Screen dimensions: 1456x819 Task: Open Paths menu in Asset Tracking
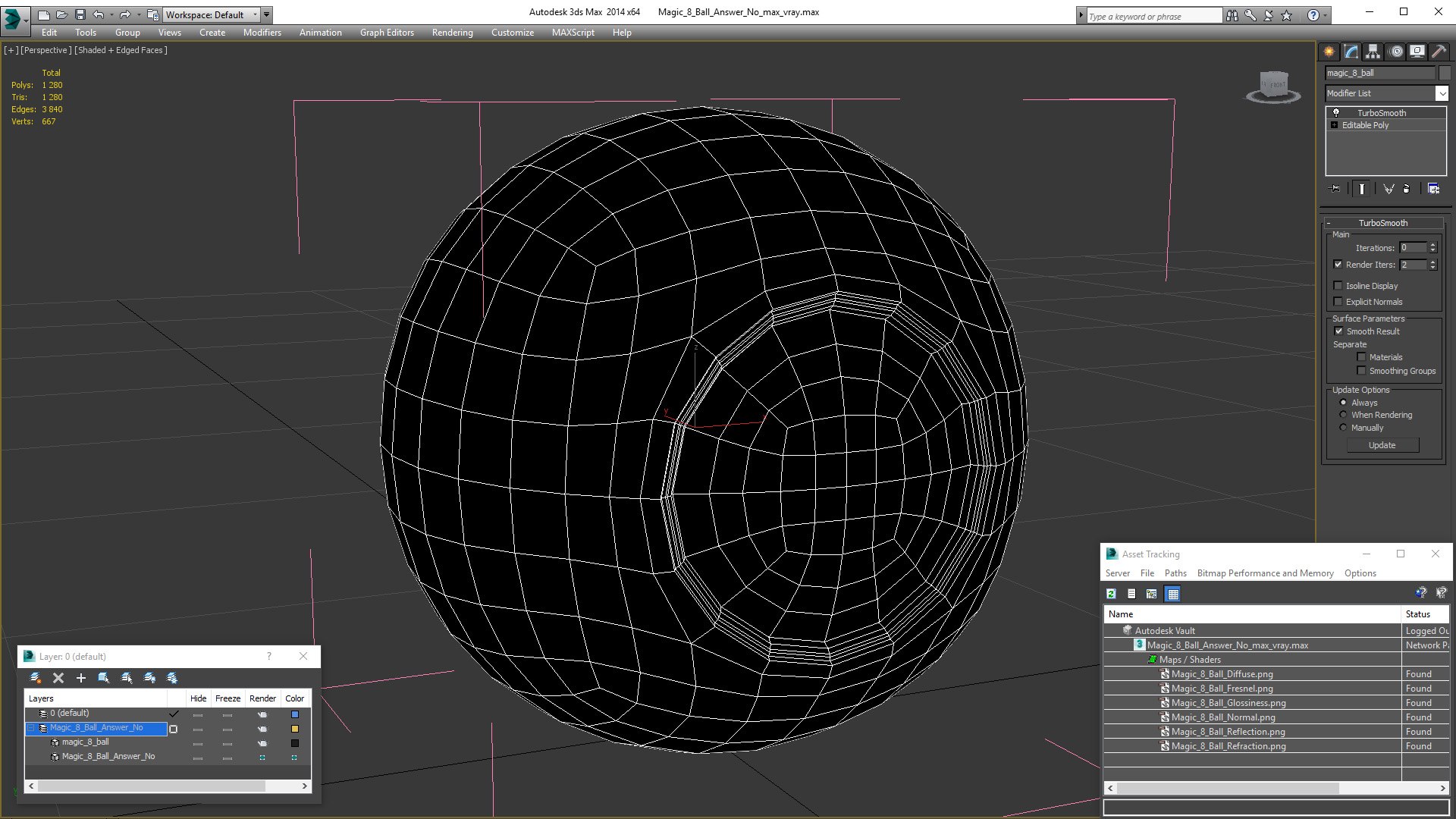click(x=1175, y=573)
